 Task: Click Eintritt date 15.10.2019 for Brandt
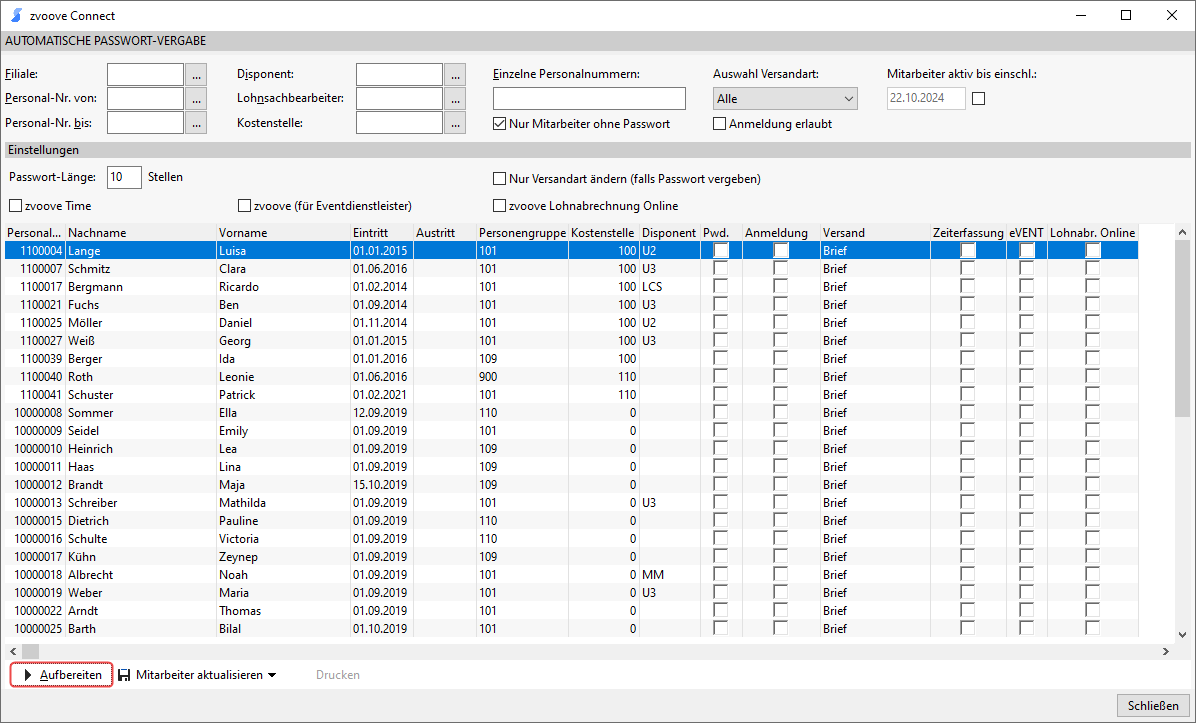[380, 484]
